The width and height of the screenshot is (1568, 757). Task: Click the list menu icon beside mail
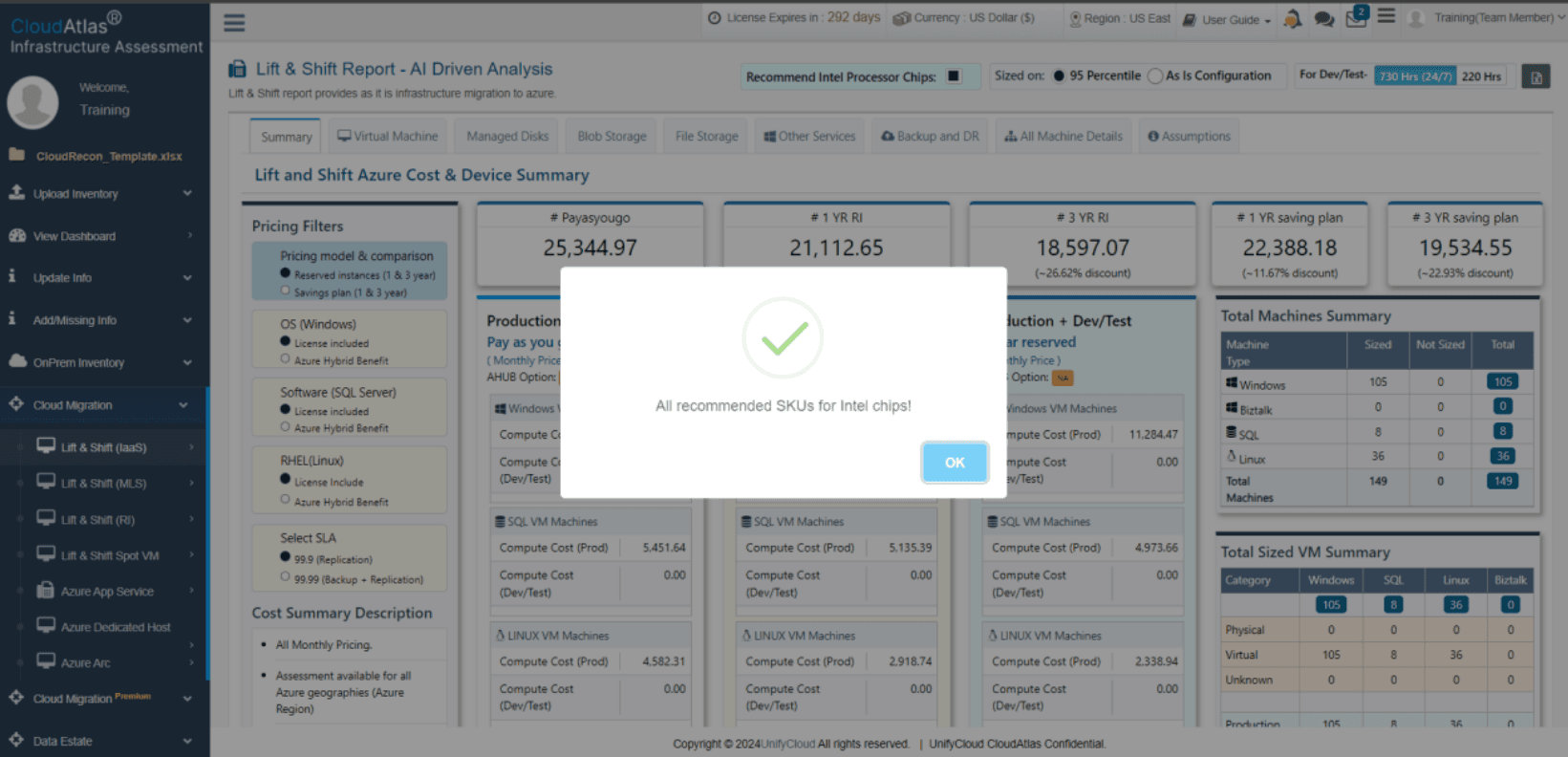pos(1386,16)
